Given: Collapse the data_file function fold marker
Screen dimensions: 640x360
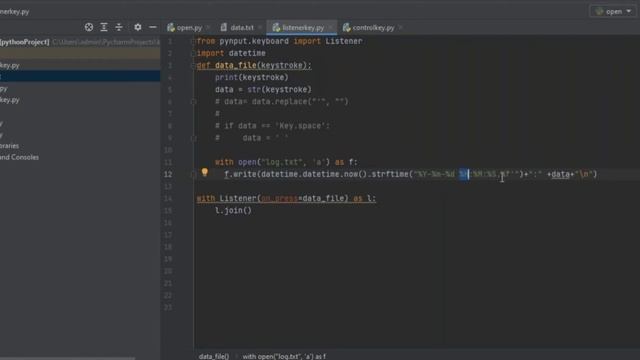Looking at the screenshot, I should click(x=193, y=65).
